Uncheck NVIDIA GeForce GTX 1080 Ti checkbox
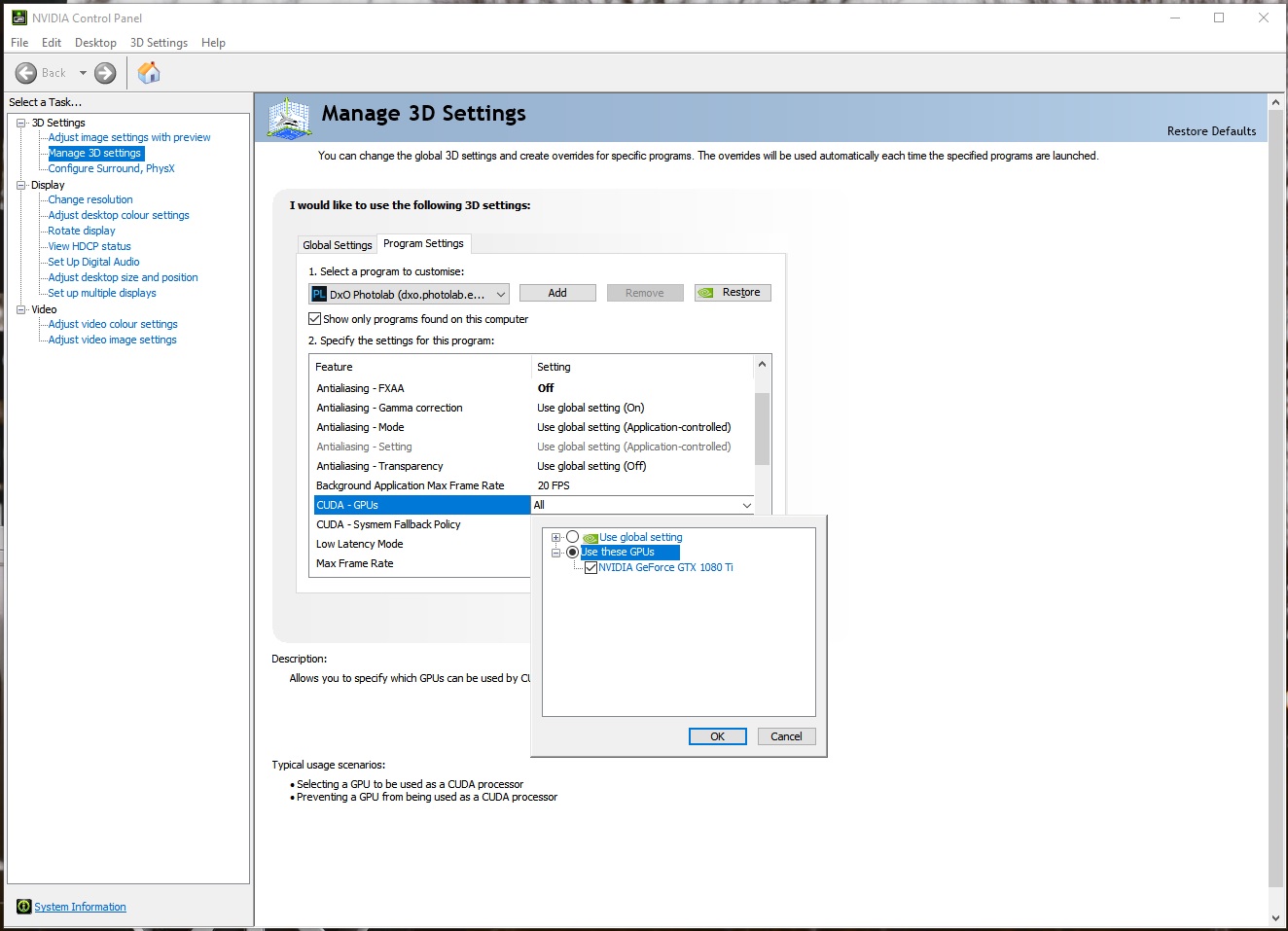Image resolution: width=1288 pixels, height=931 pixels. point(590,567)
